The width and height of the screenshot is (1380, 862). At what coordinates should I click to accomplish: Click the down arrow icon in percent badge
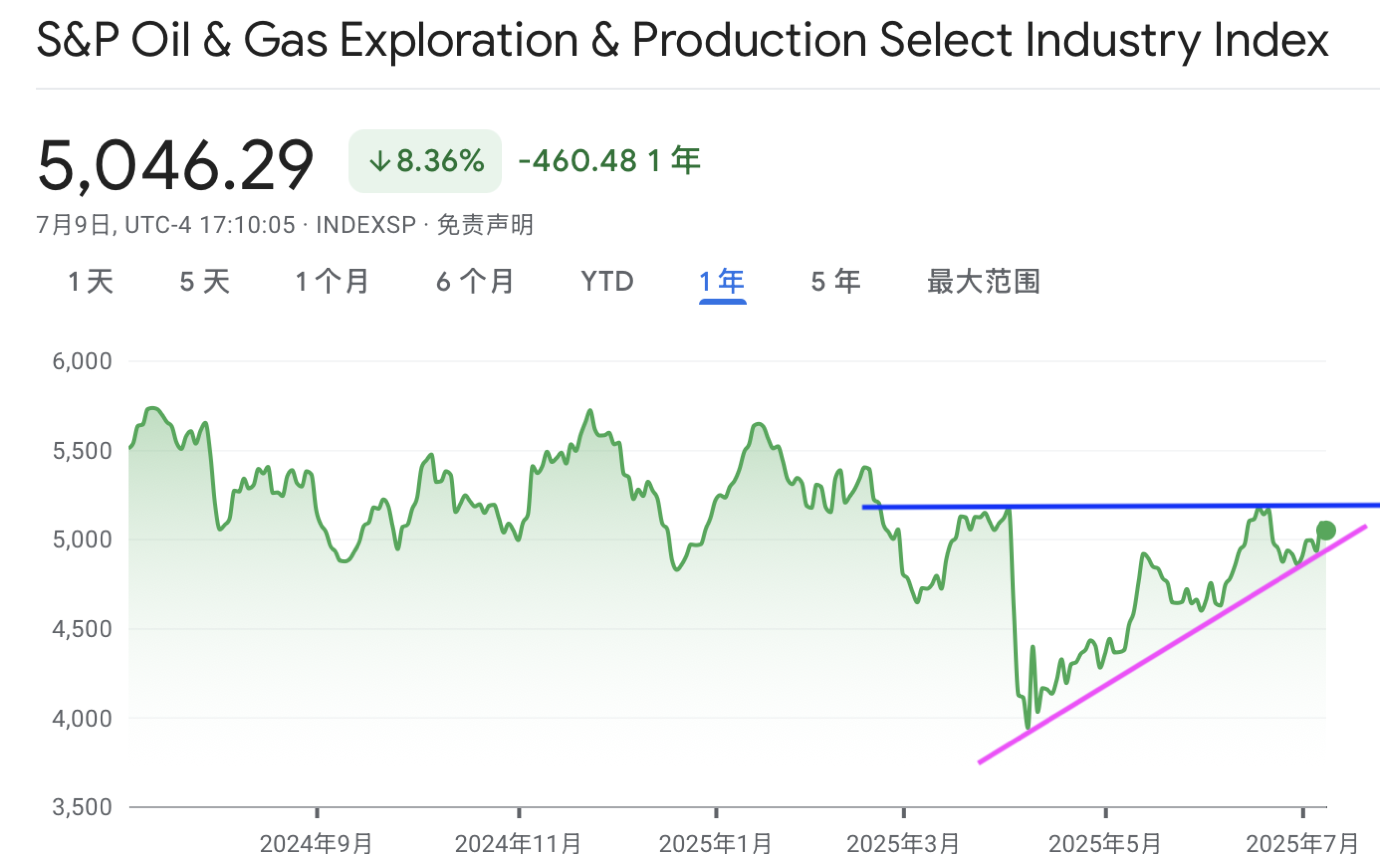coord(379,161)
